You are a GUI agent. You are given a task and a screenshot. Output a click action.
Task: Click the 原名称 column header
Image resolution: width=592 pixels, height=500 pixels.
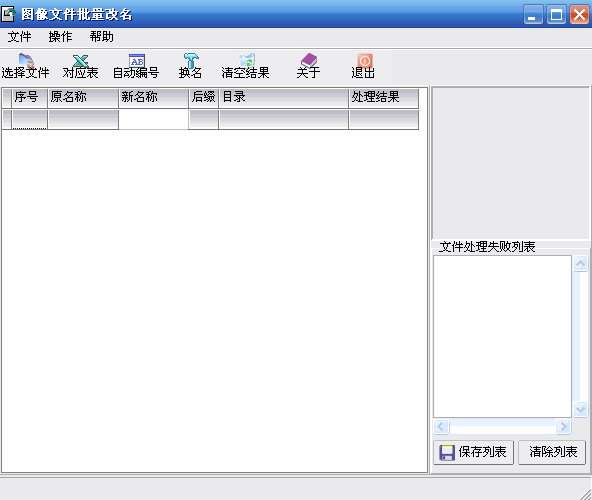[83, 98]
